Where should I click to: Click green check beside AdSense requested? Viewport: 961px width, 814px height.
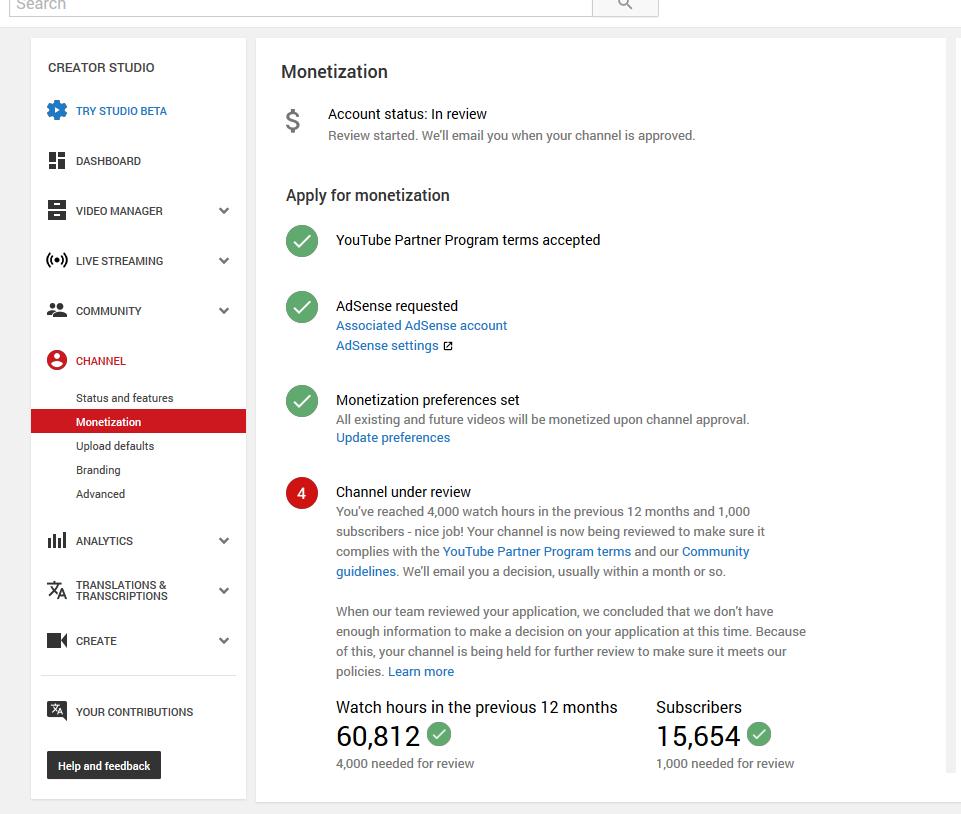(302, 307)
